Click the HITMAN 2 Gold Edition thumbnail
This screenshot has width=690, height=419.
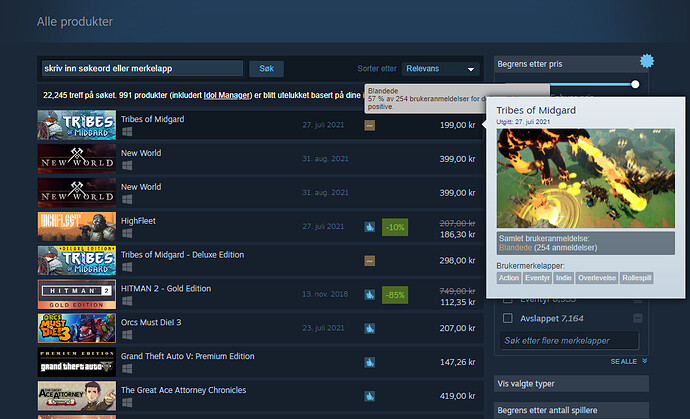pos(77,294)
